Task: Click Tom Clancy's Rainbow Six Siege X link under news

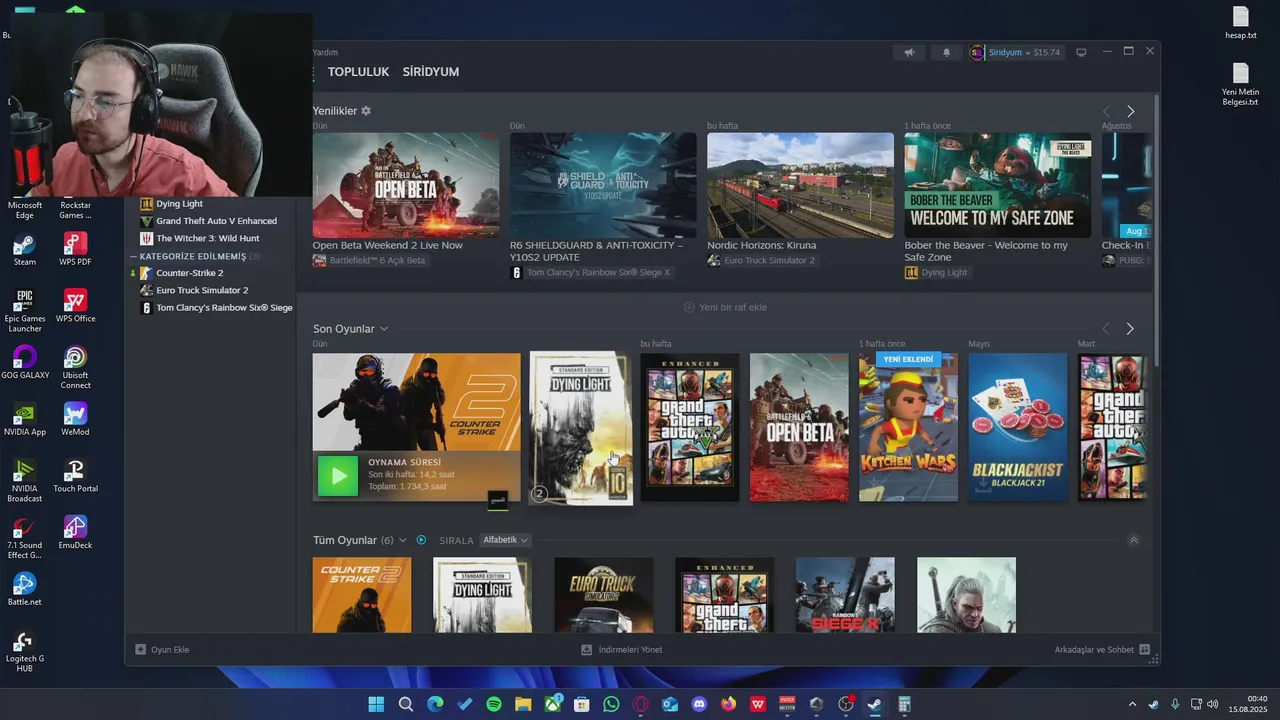Action: pos(590,272)
